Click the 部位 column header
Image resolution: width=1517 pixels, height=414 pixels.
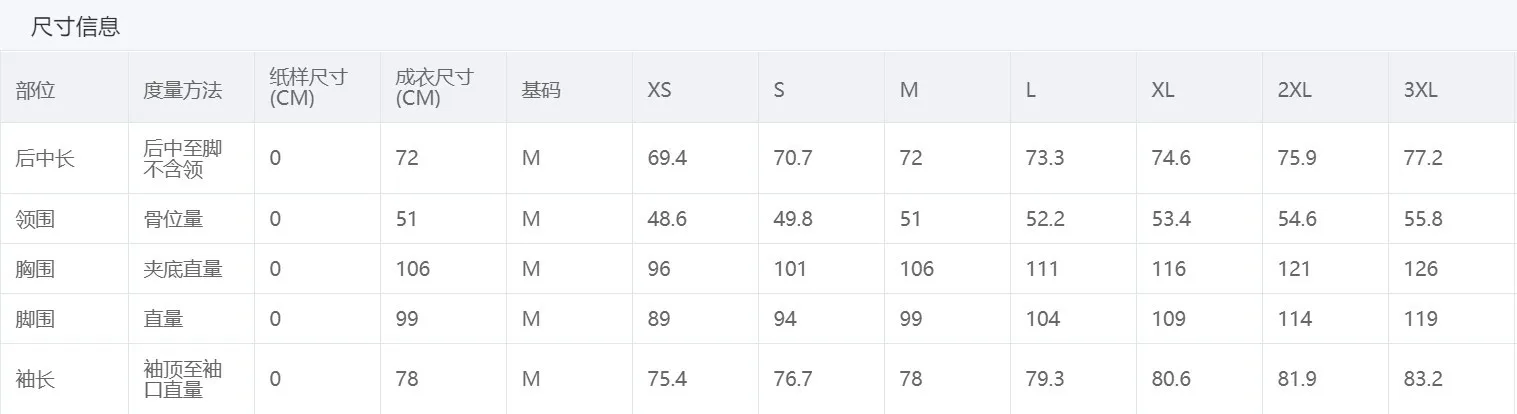pos(36,90)
